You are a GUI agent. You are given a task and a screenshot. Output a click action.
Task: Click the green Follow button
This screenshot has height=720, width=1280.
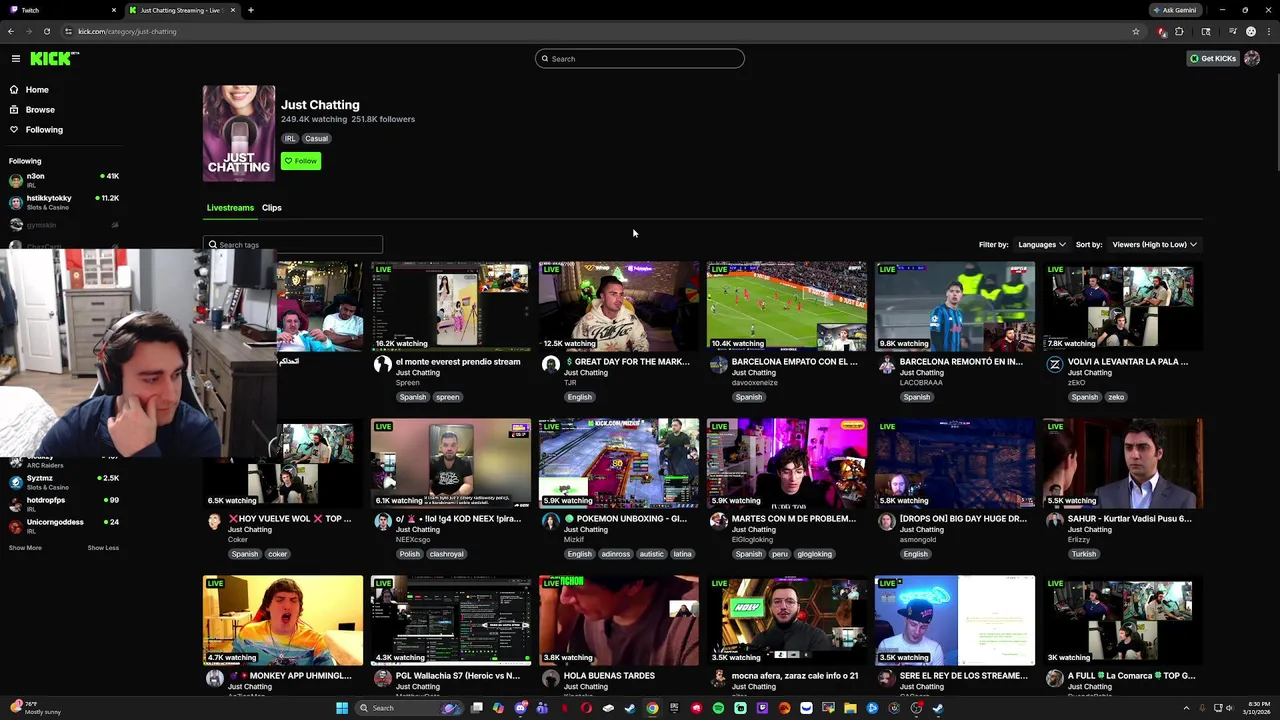(x=301, y=161)
